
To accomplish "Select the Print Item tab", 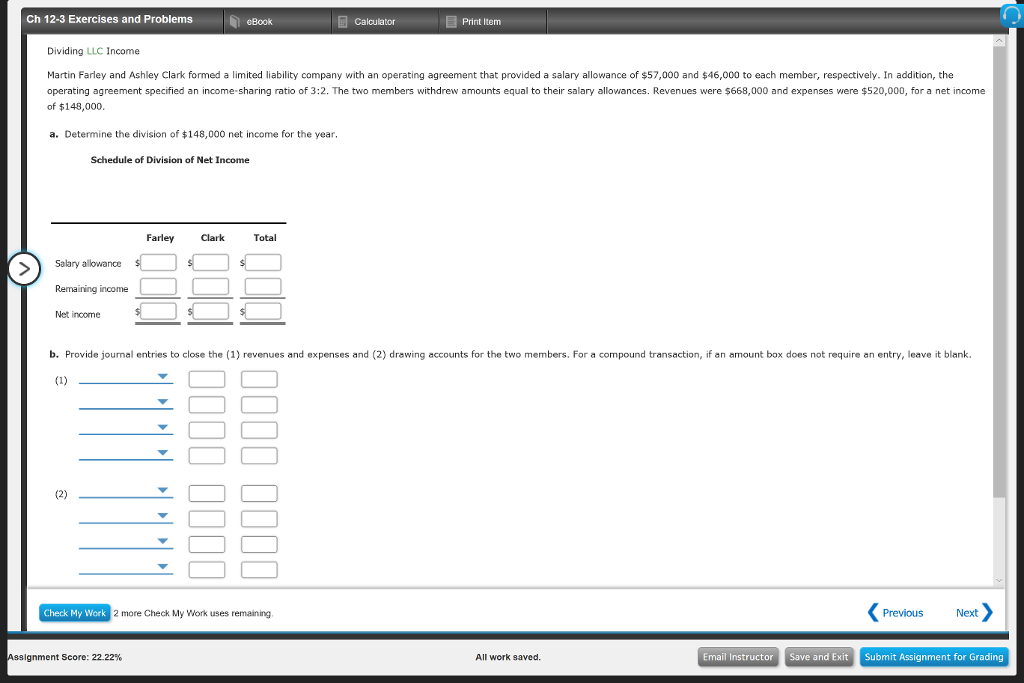I will click(493, 22).
